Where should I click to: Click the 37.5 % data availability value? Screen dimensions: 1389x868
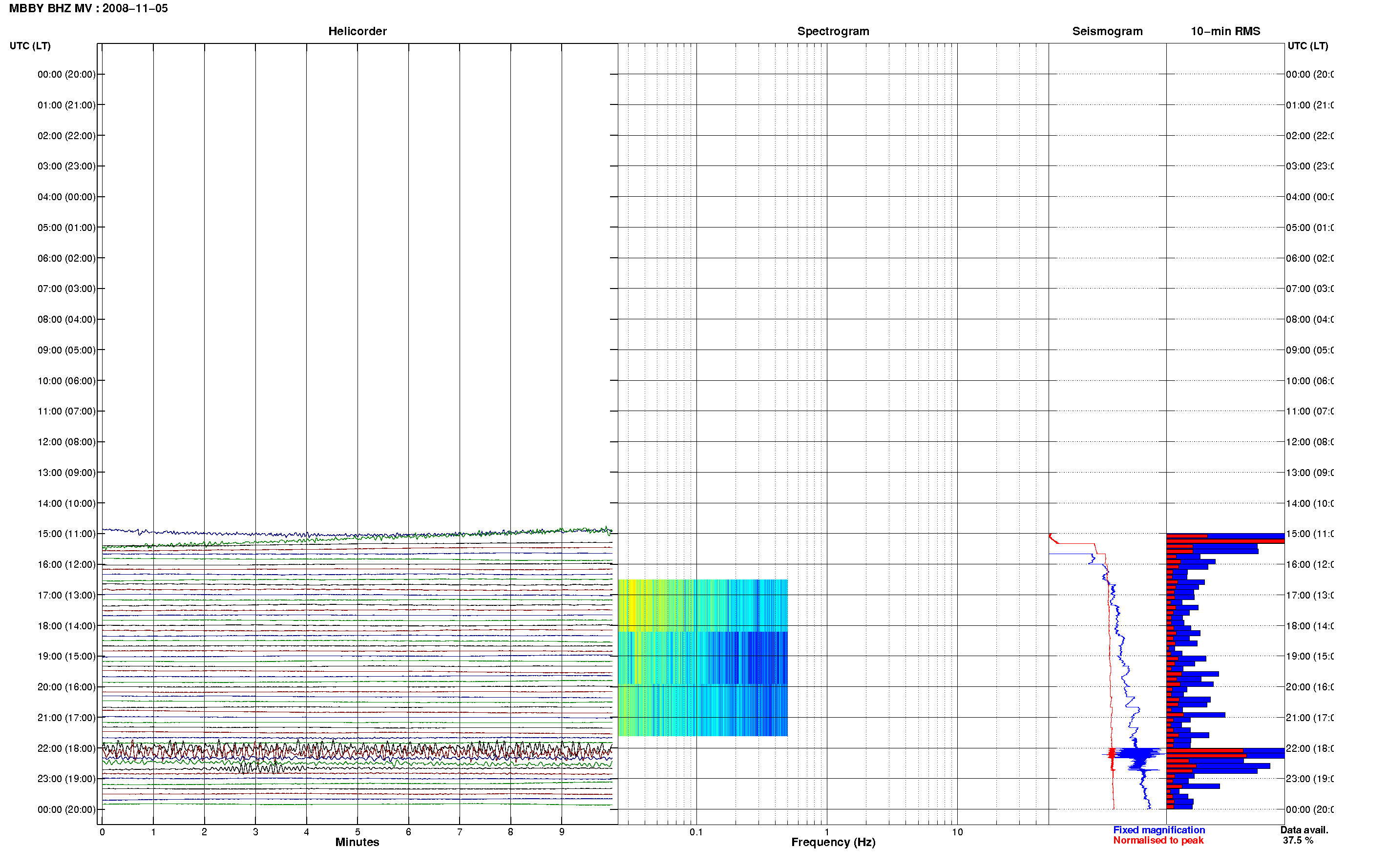point(1298,841)
